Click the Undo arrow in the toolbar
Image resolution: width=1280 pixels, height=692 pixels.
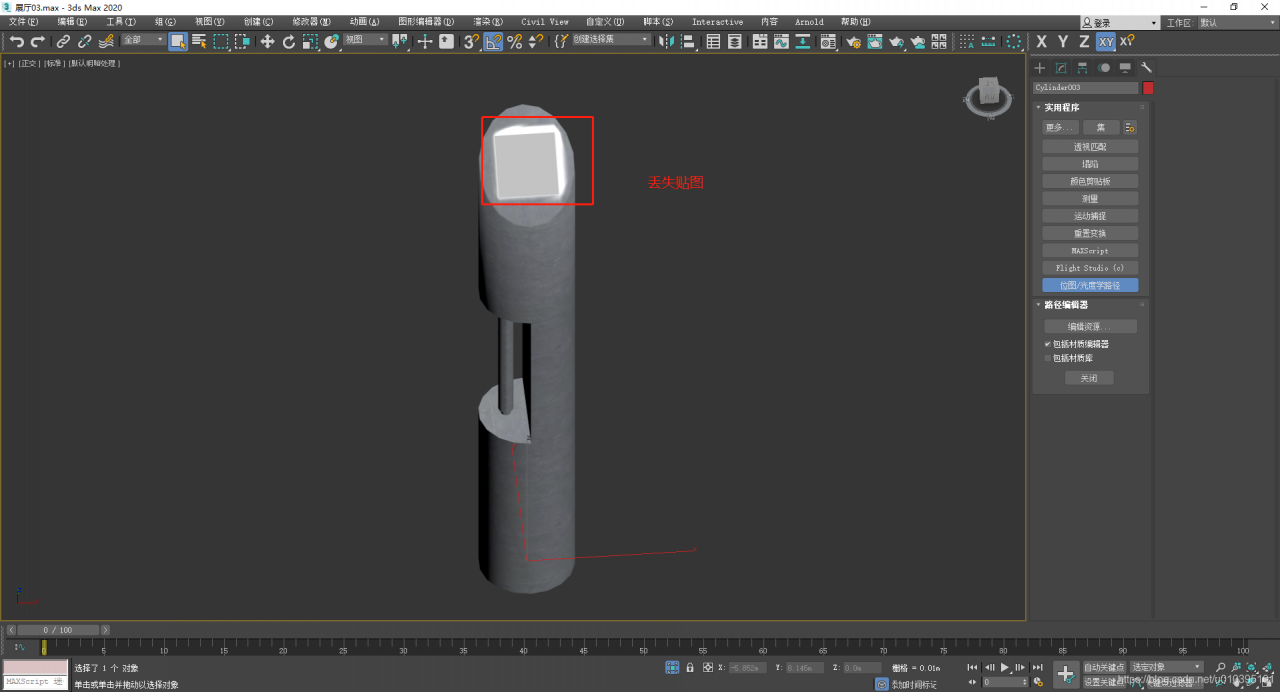click(x=17, y=41)
